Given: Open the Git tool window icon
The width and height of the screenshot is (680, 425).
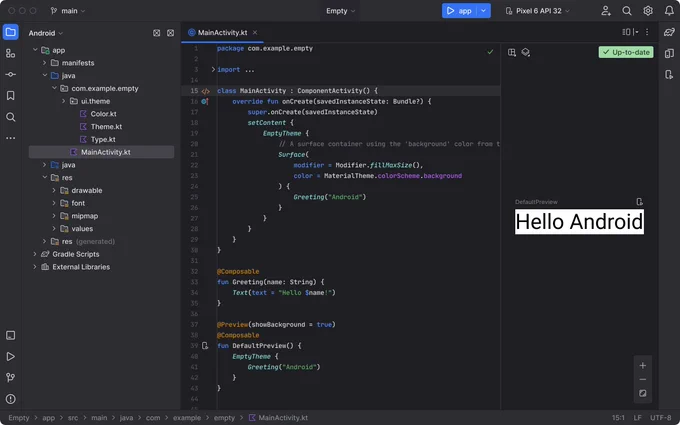Looking at the screenshot, I should pos(10,377).
